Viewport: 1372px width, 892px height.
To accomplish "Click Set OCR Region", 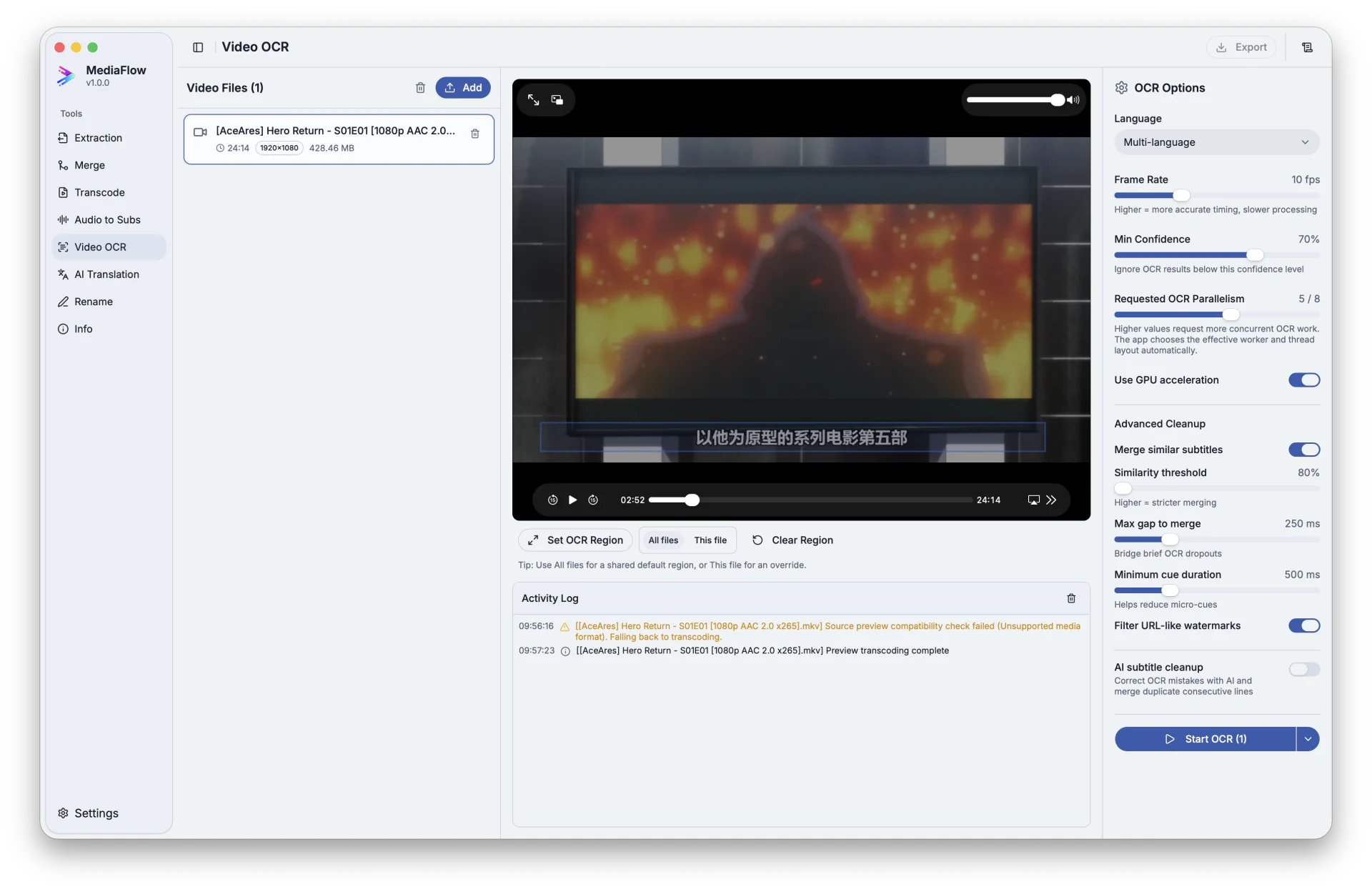I will tap(575, 540).
